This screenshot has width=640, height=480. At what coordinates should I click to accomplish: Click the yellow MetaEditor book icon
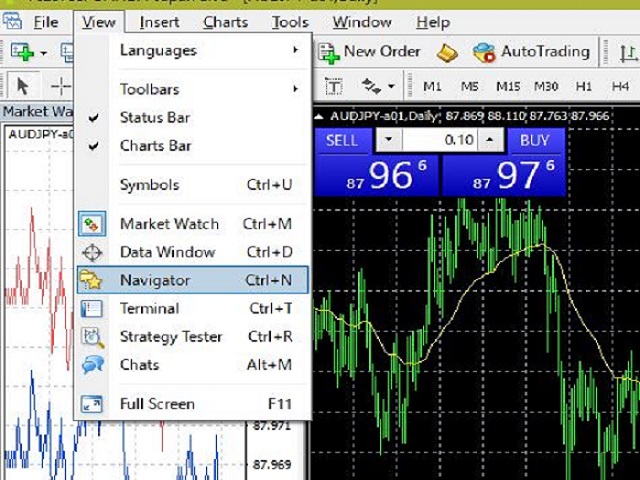click(x=447, y=53)
